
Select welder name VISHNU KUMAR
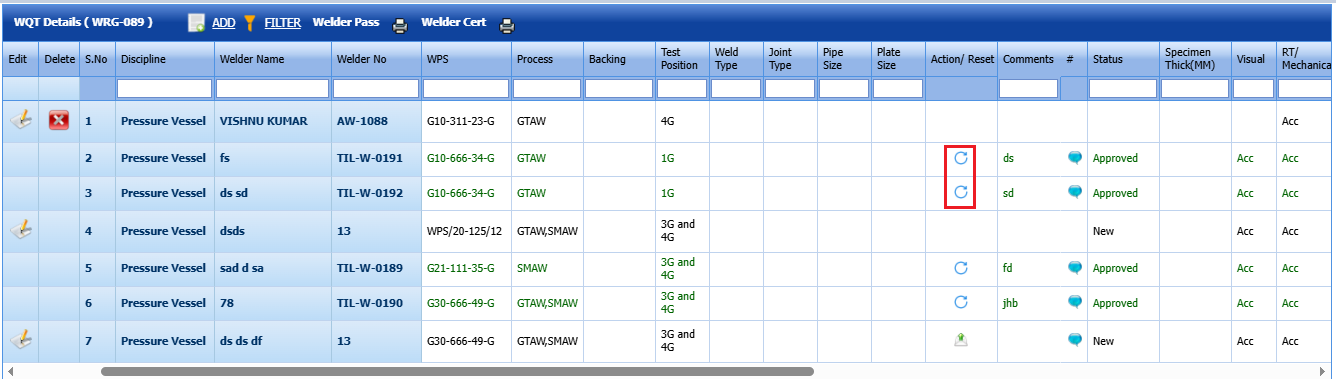pyautogui.click(x=263, y=121)
